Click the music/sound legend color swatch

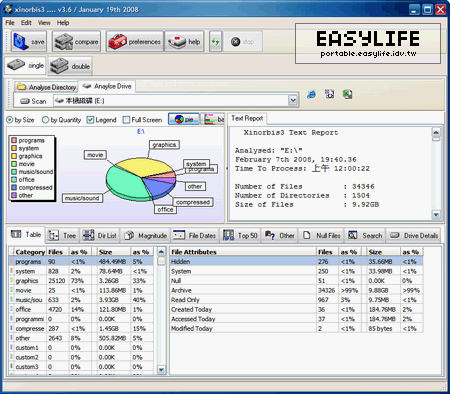(14, 172)
